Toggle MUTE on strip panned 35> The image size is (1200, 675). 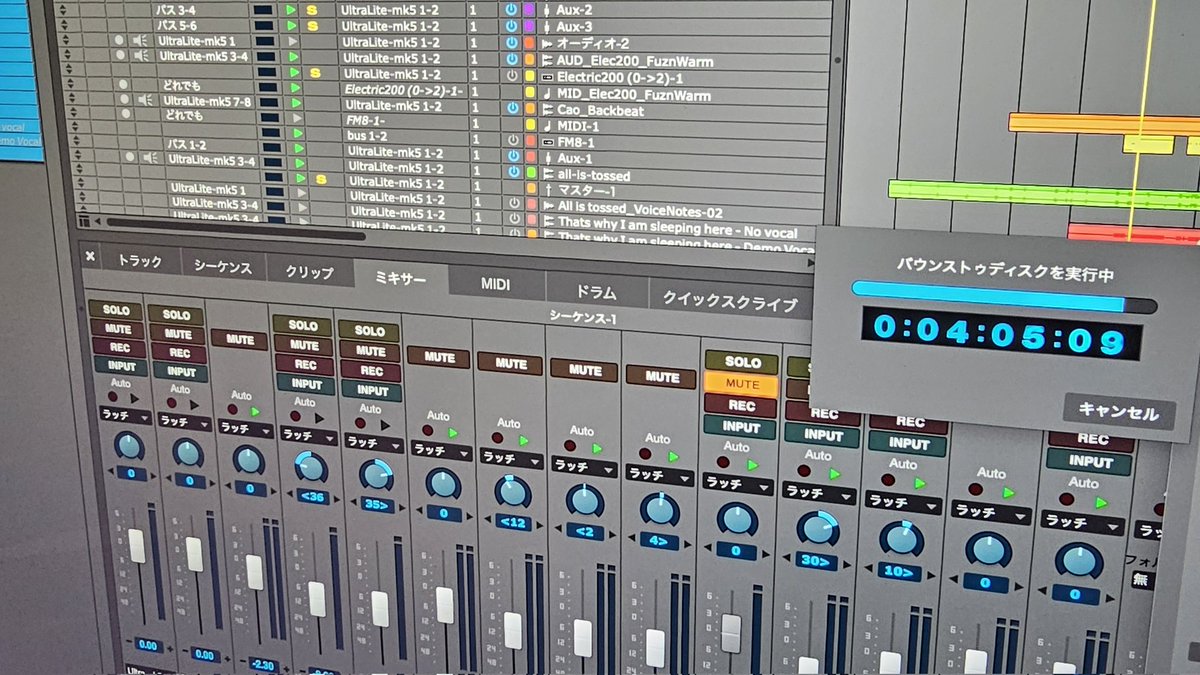click(370, 351)
